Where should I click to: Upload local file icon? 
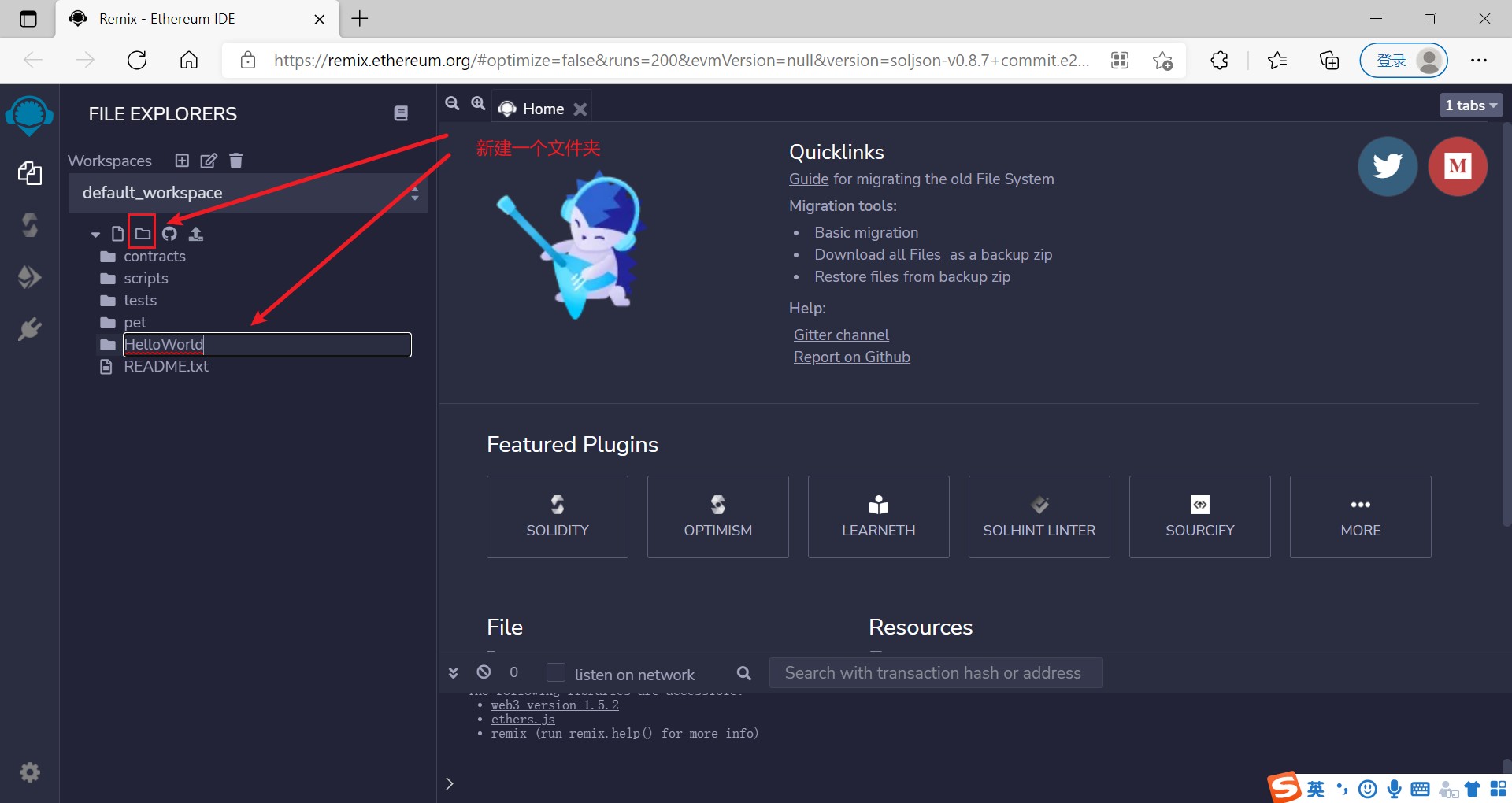coord(196,234)
